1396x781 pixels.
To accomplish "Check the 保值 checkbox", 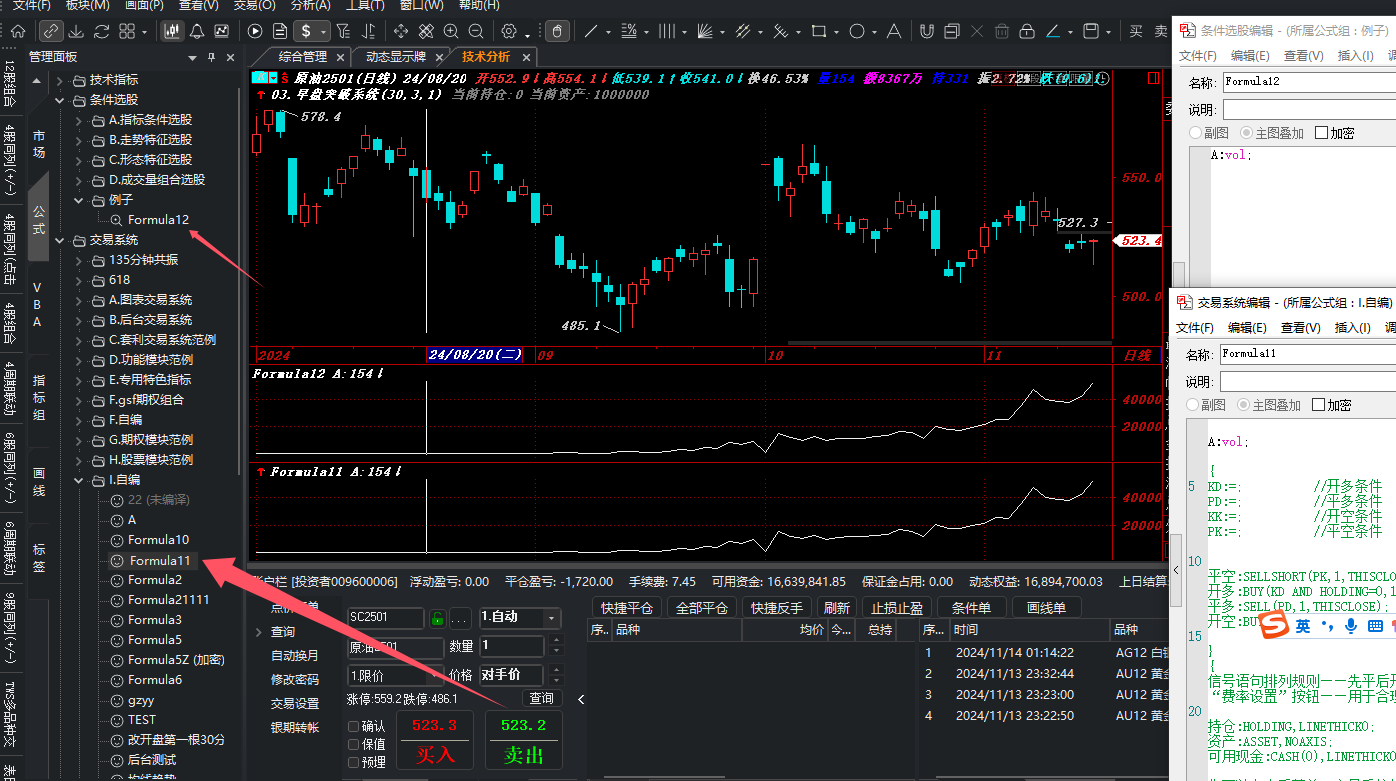I will click(353, 744).
